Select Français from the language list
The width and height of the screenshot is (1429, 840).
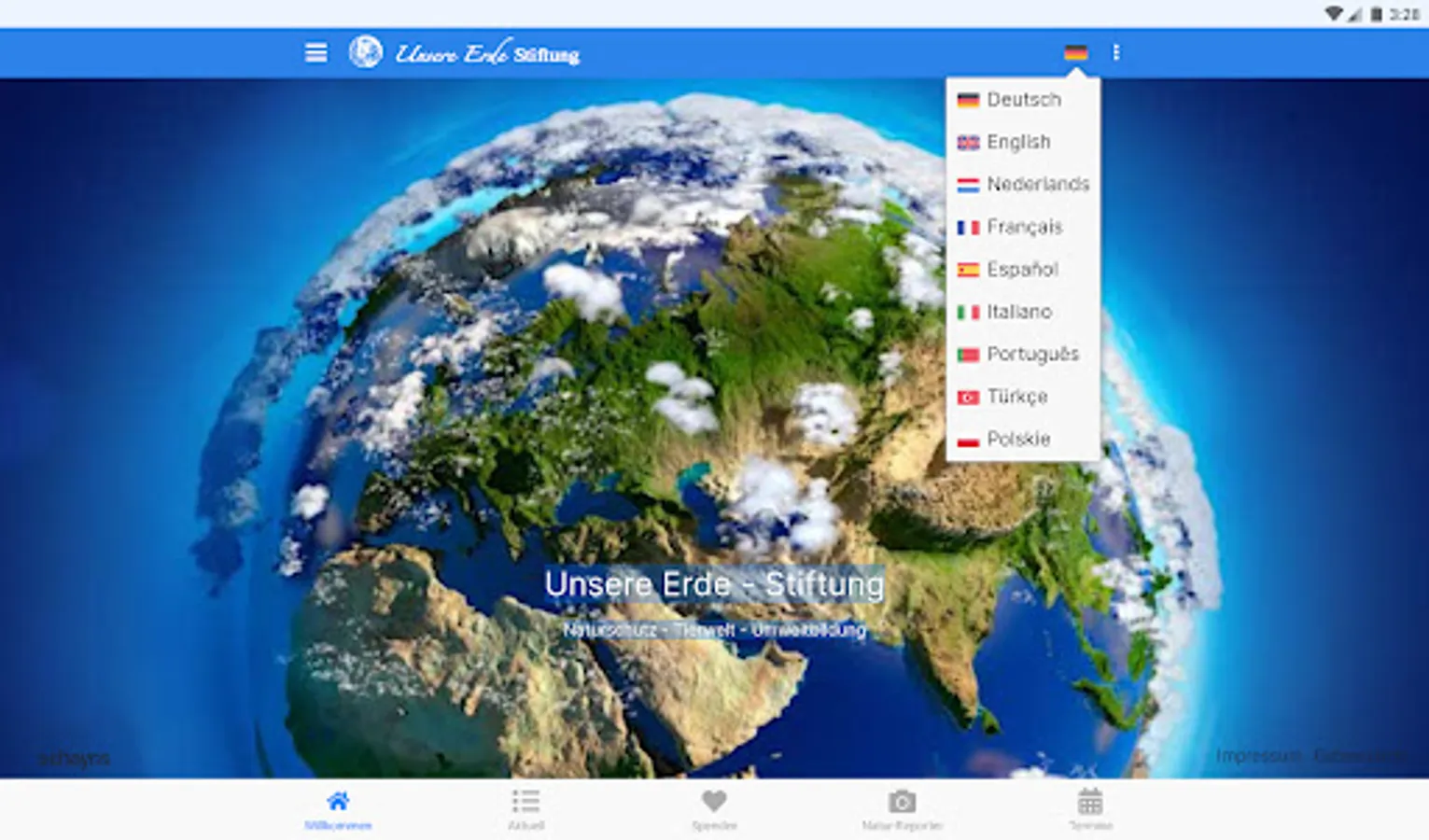1023,227
